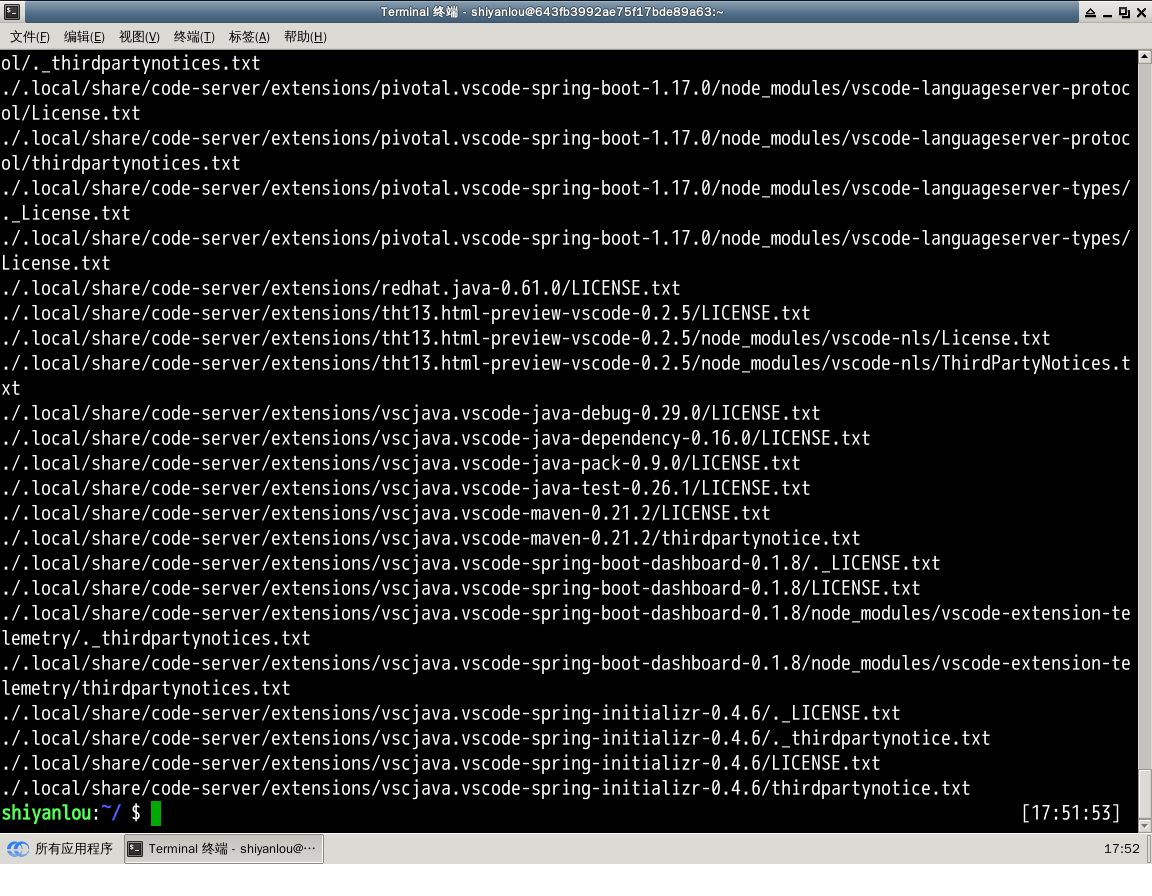Click the scrollbar up arrow
The width and height of the screenshot is (1152, 896).
pyautogui.click(x=1144, y=57)
